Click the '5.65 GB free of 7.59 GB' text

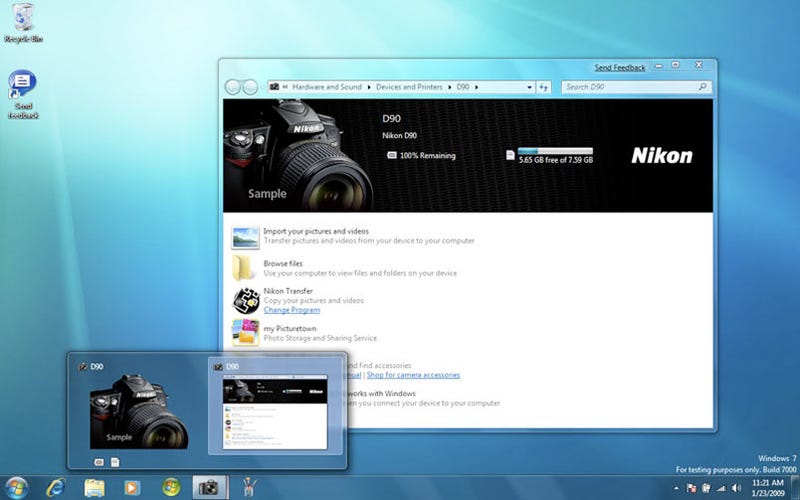pyautogui.click(x=556, y=160)
